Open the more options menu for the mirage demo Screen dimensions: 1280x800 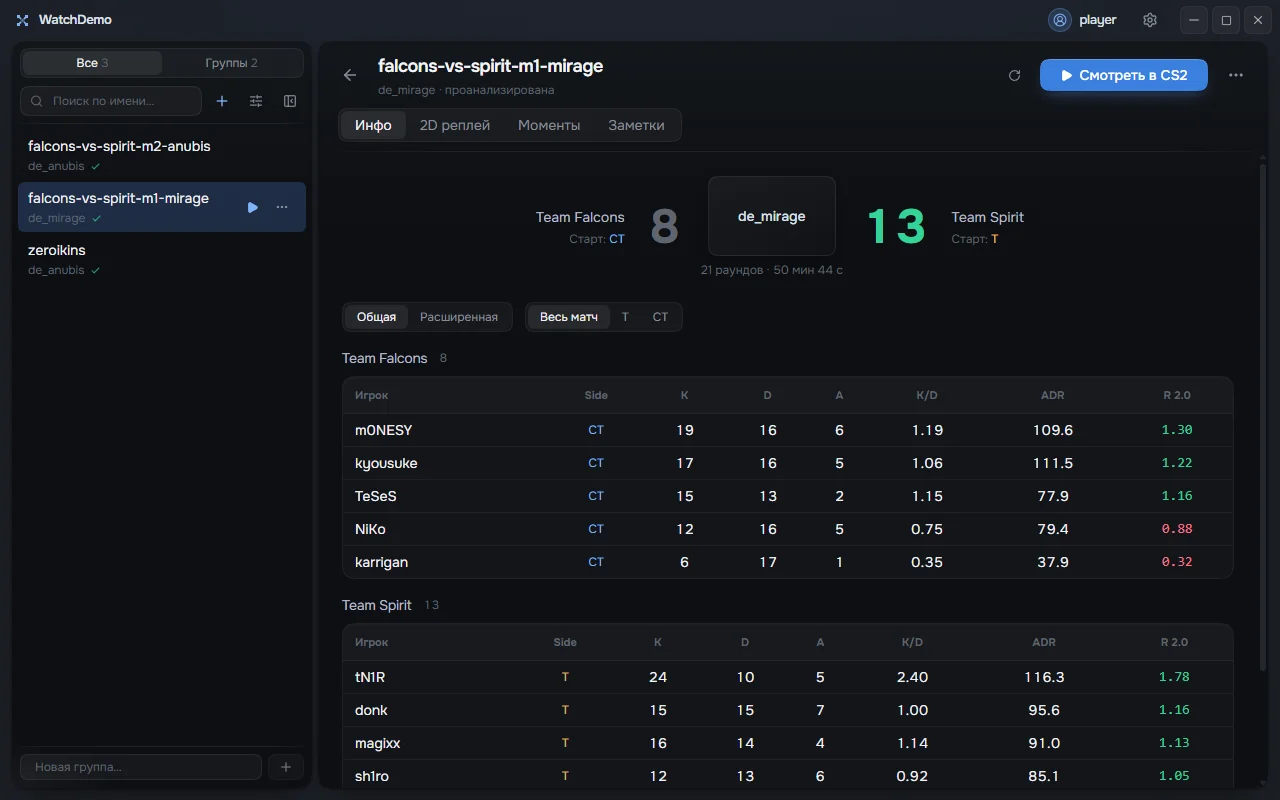tap(282, 207)
